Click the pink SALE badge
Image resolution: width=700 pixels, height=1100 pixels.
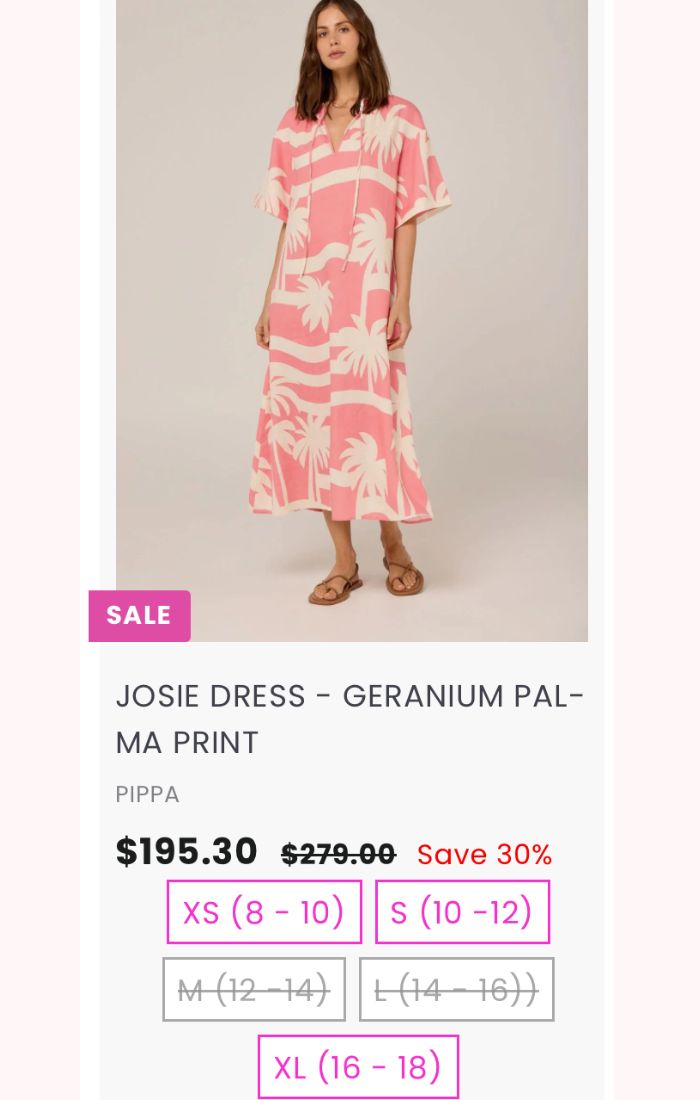pos(140,616)
